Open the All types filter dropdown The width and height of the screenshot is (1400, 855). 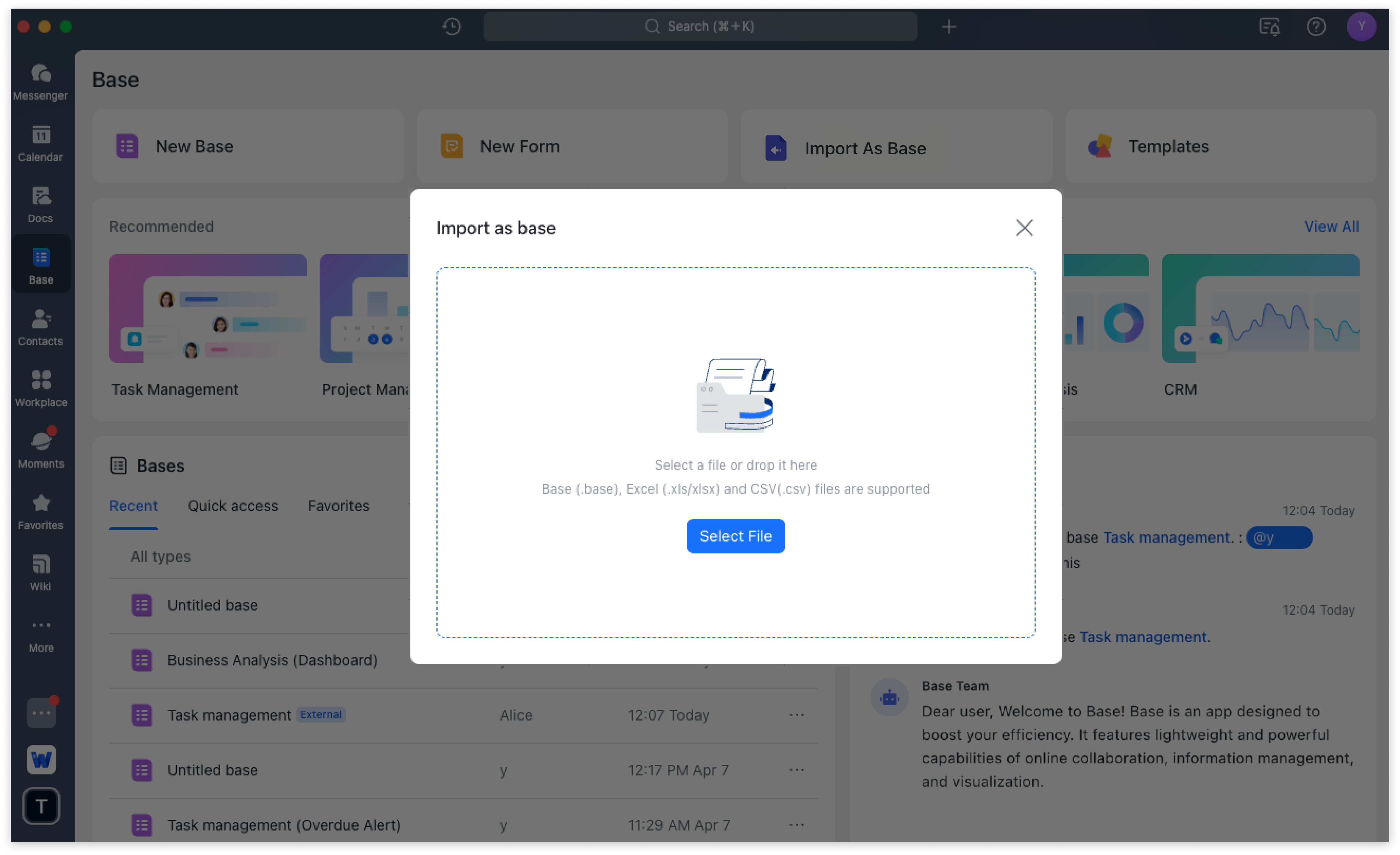161,557
